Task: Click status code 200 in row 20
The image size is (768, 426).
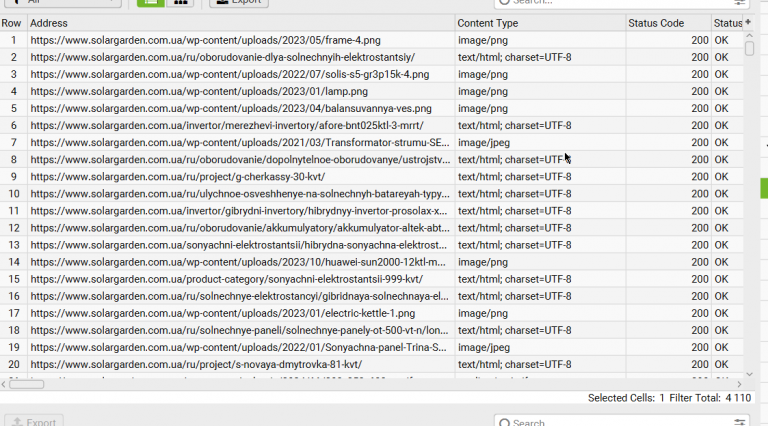Action: 699,364
